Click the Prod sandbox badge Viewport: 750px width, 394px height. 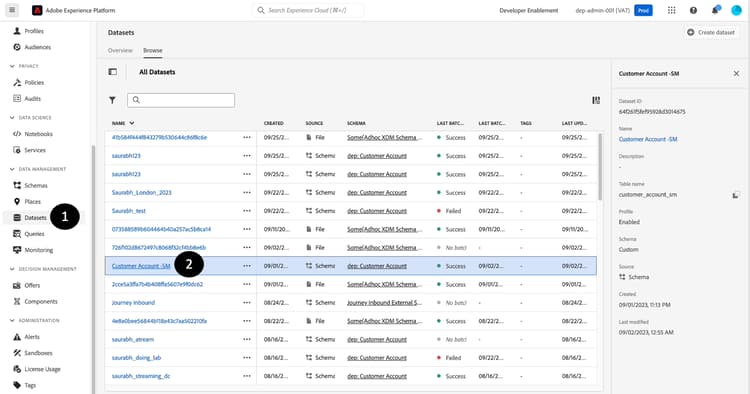(643, 10)
